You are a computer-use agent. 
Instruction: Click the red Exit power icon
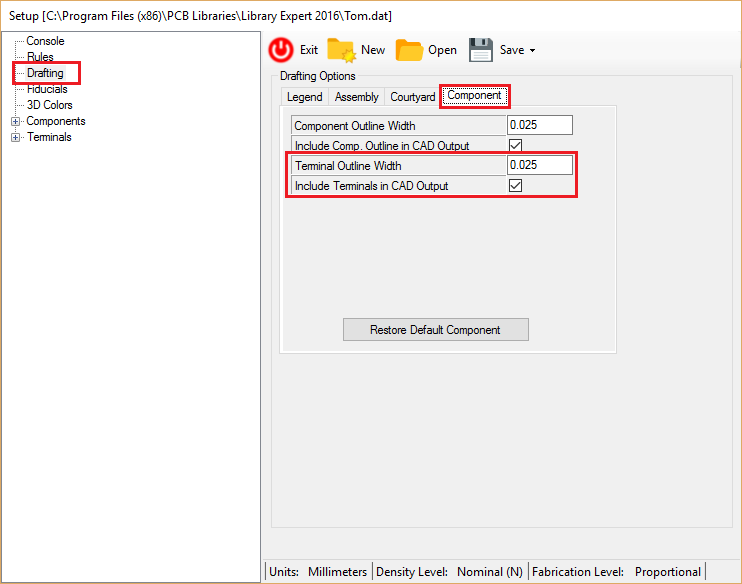click(x=282, y=49)
